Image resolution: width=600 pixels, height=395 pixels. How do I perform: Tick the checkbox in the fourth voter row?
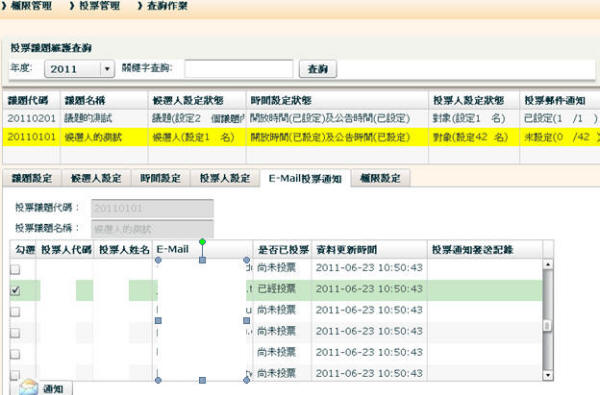pos(15,333)
